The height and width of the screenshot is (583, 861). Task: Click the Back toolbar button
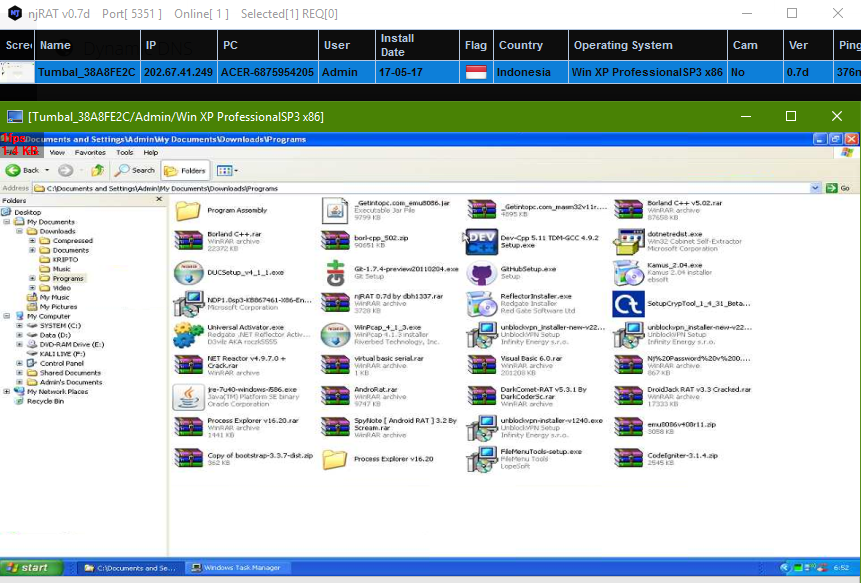point(23,170)
